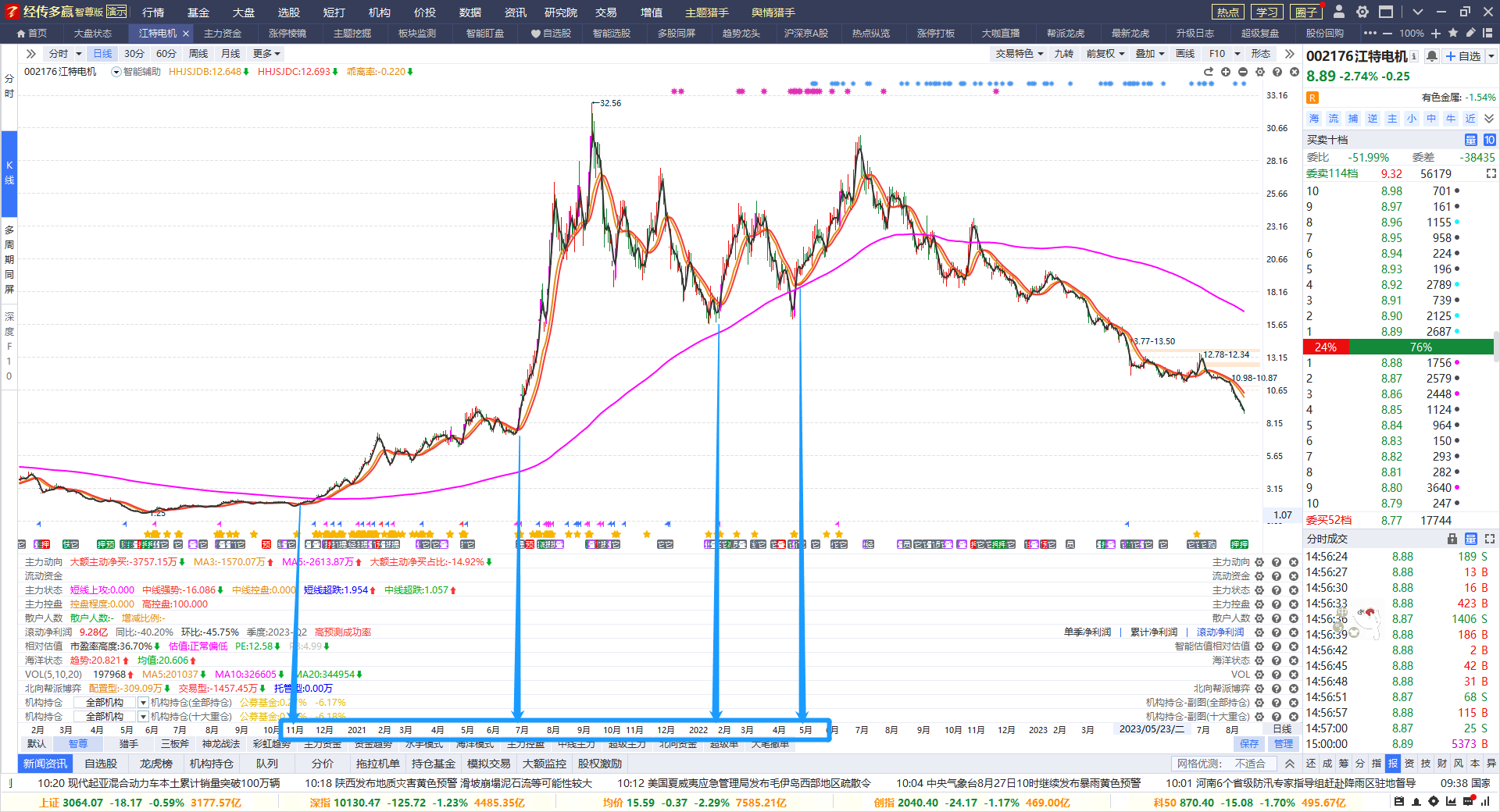Expand the indicator tags double chevron
1500x812 pixels.
click(1489, 119)
